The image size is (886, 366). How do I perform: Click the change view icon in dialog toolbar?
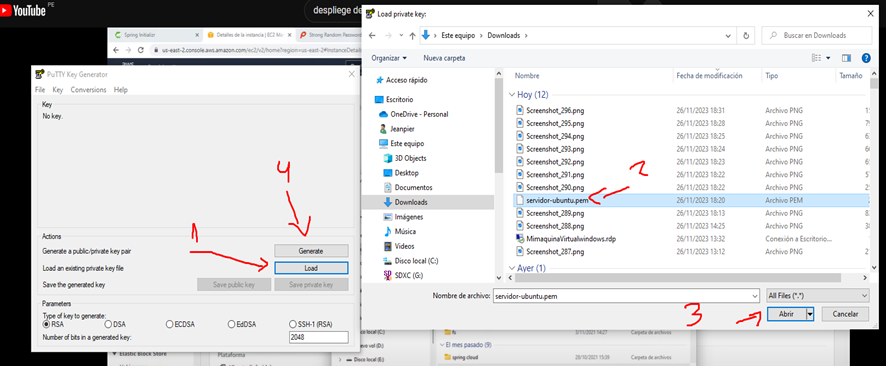tap(816, 58)
